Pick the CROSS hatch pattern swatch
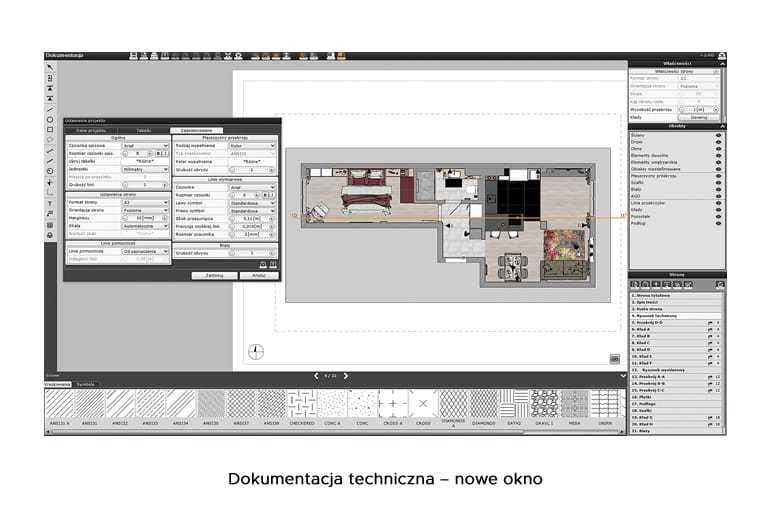Viewport: 770px width, 511px height. click(423, 403)
